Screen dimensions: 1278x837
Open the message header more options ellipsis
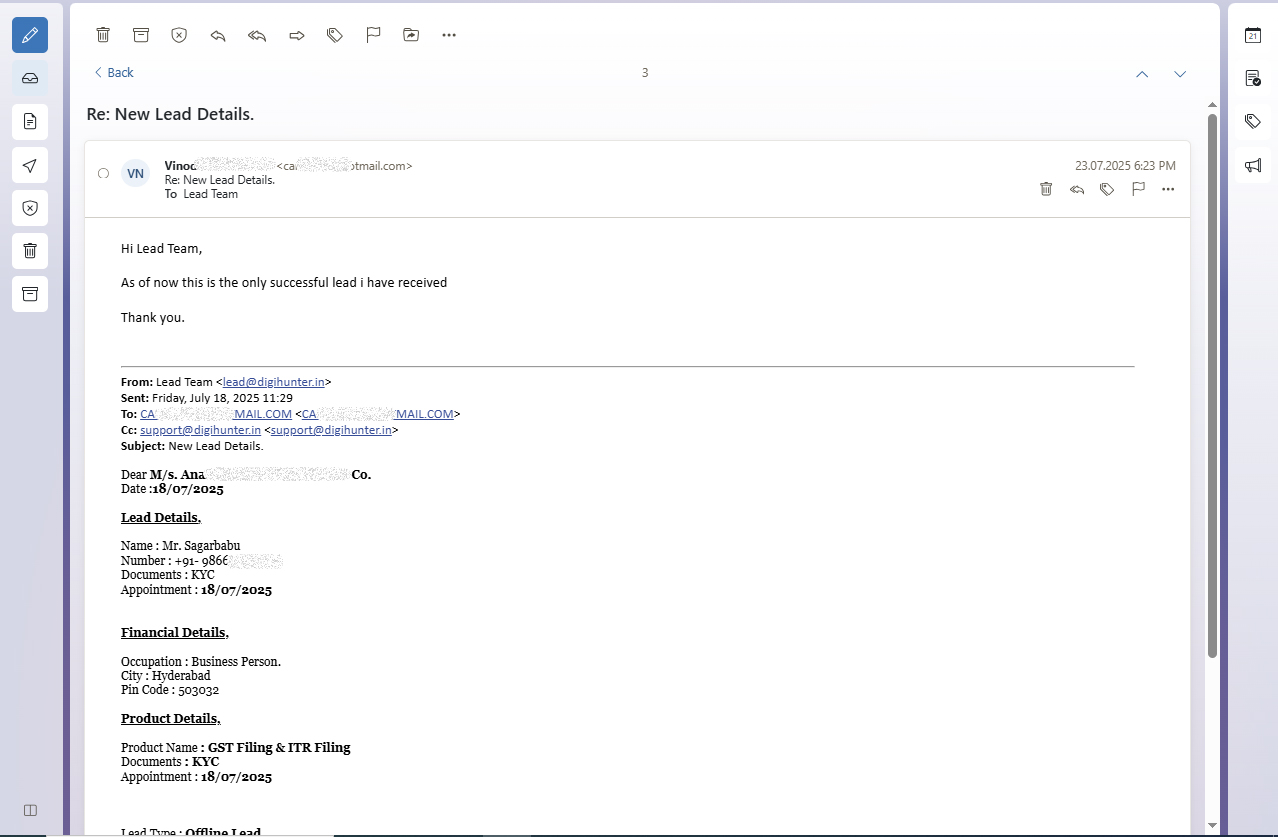1168,189
